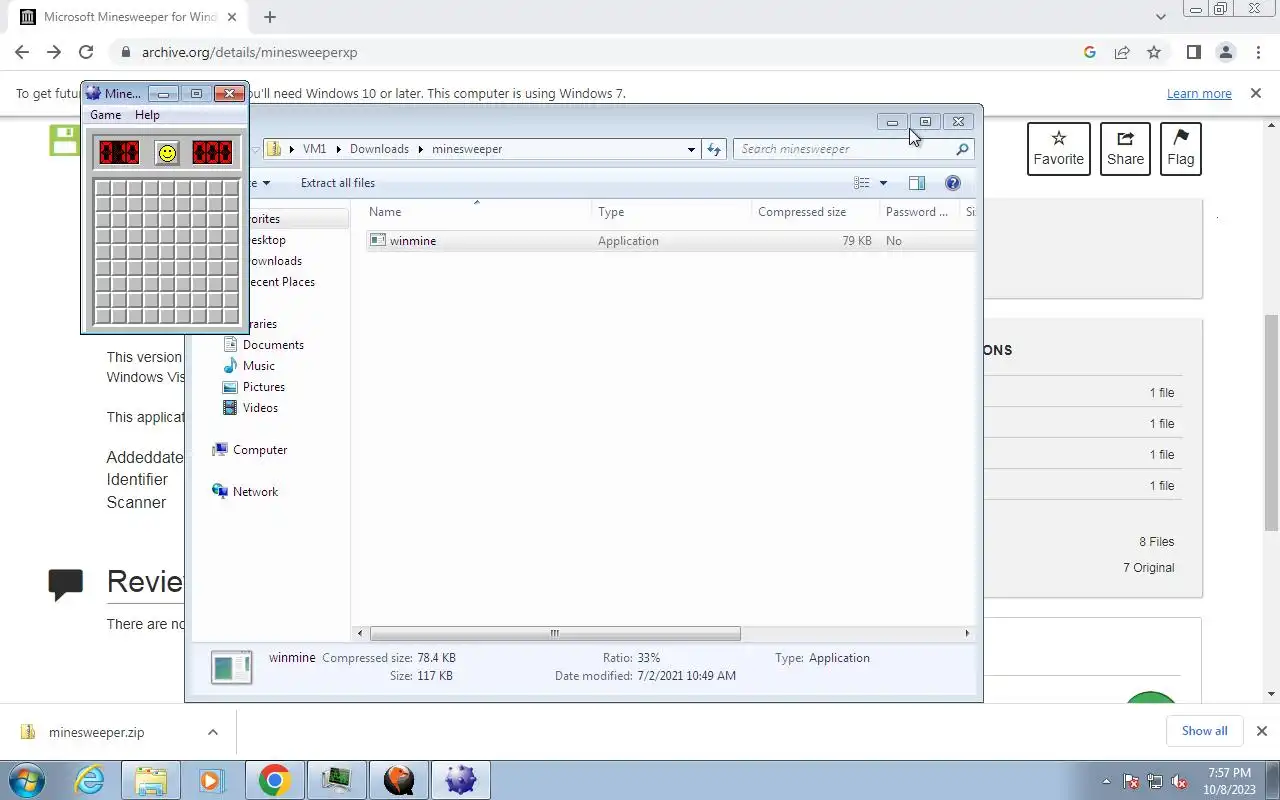
Task: Select Computer in the navigation pane
Action: pyautogui.click(x=260, y=450)
